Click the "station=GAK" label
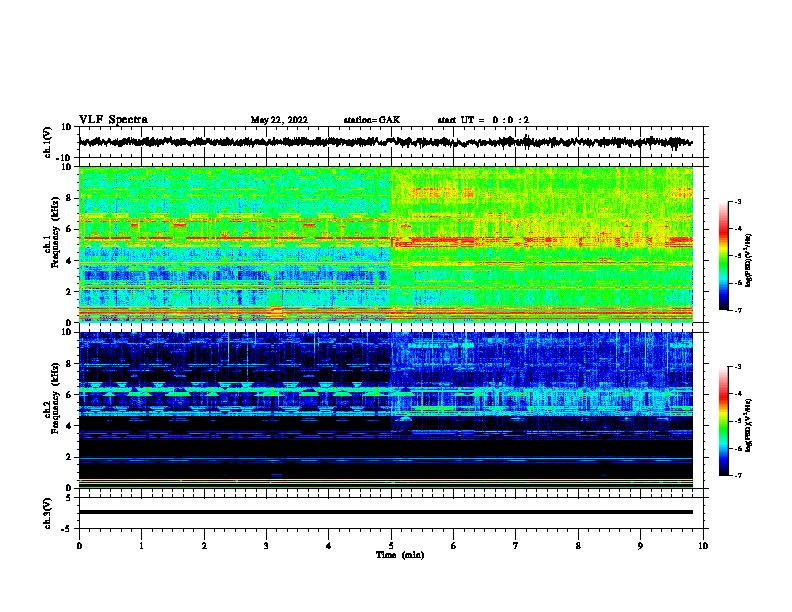Viewport: 792px width, 612px height. tap(372, 120)
